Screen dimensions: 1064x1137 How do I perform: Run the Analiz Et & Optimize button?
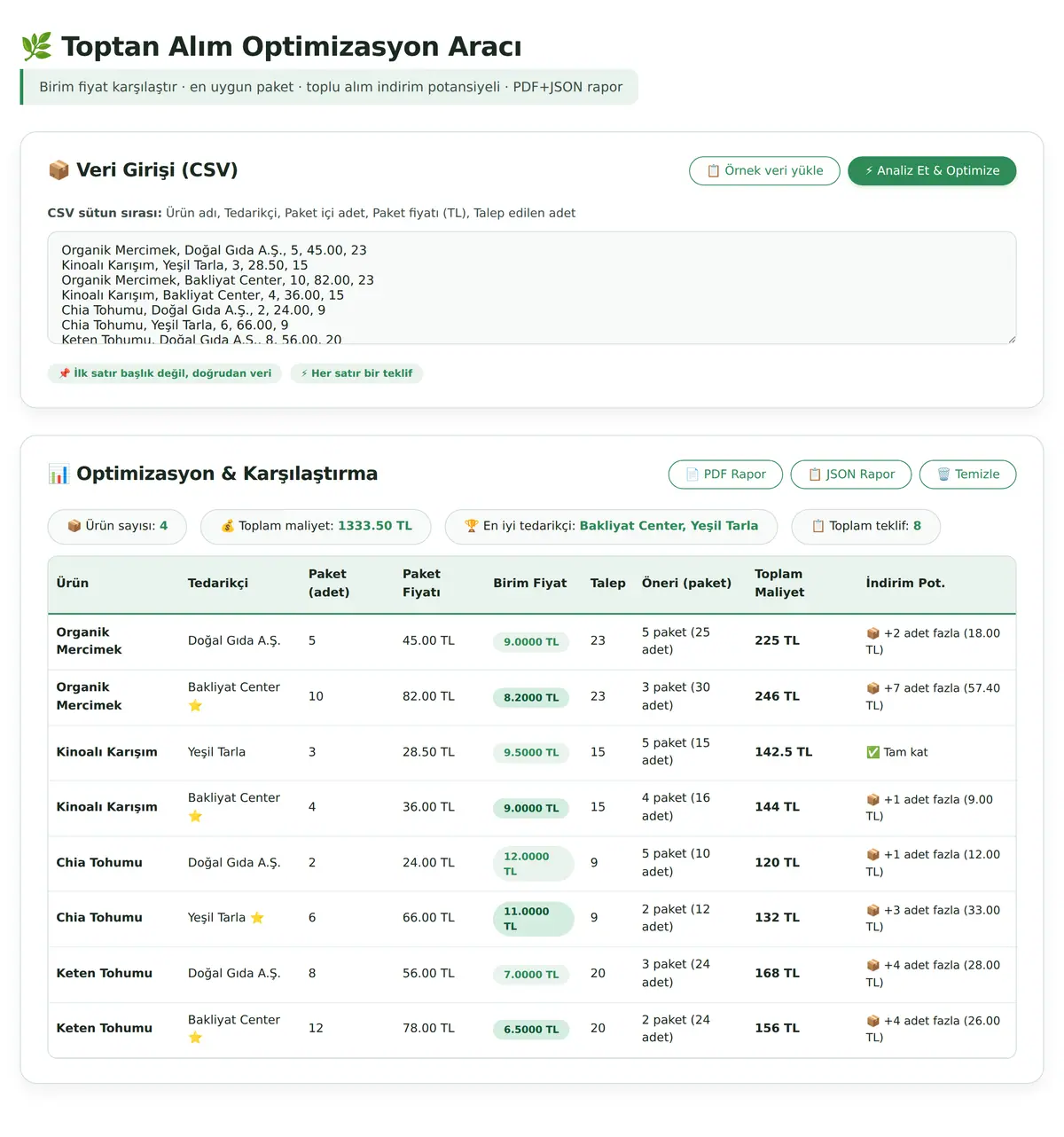coord(932,171)
